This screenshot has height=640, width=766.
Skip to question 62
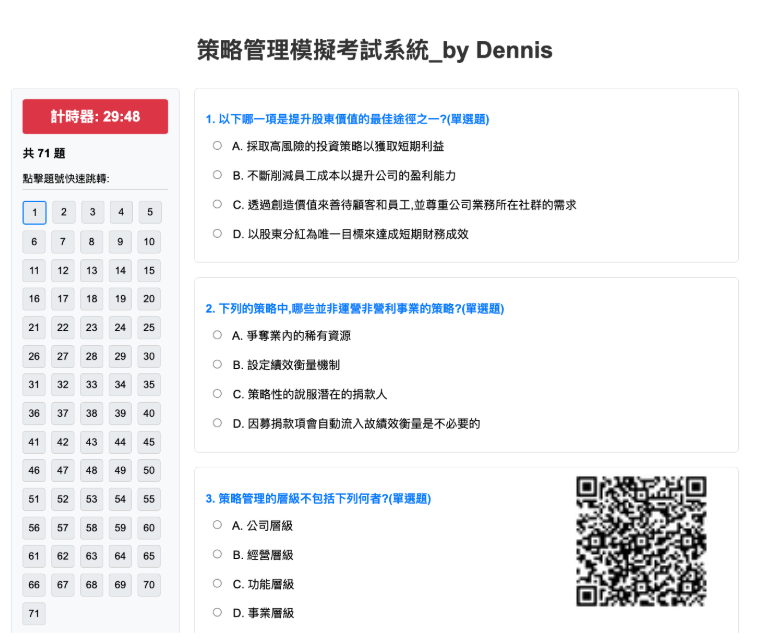(63, 556)
